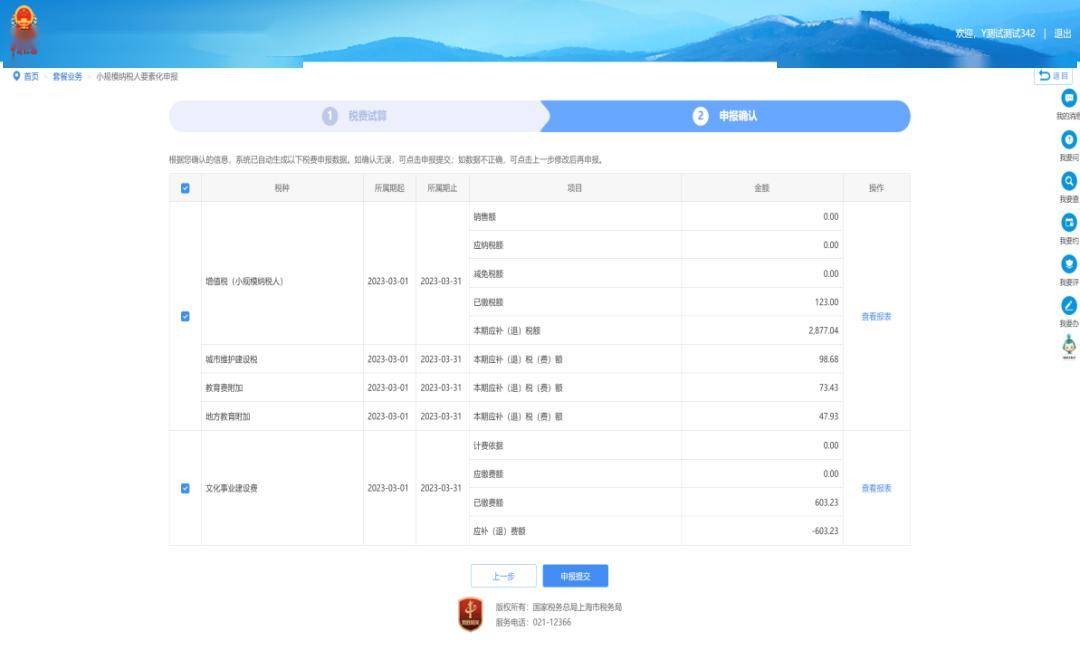
Task: Click service phone 021-12366 in footer
Action: point(552,622)
